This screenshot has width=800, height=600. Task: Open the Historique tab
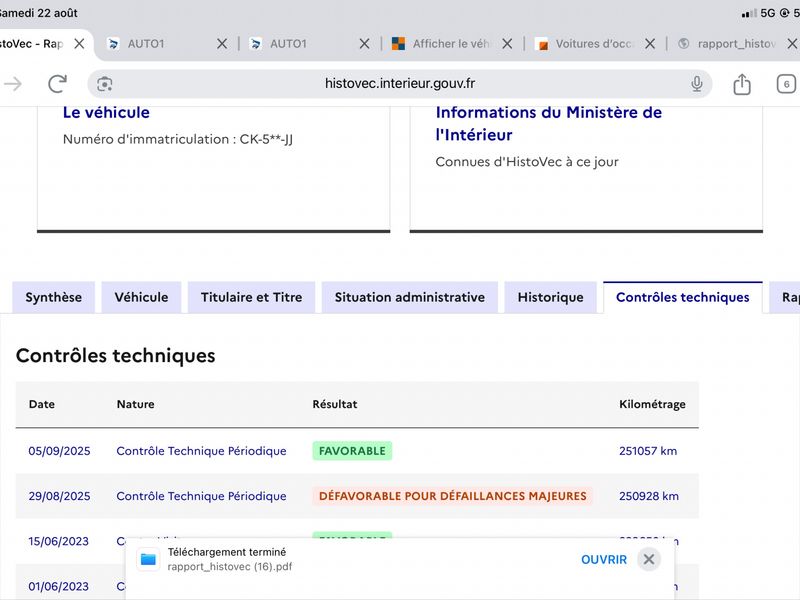pos(551,297)
